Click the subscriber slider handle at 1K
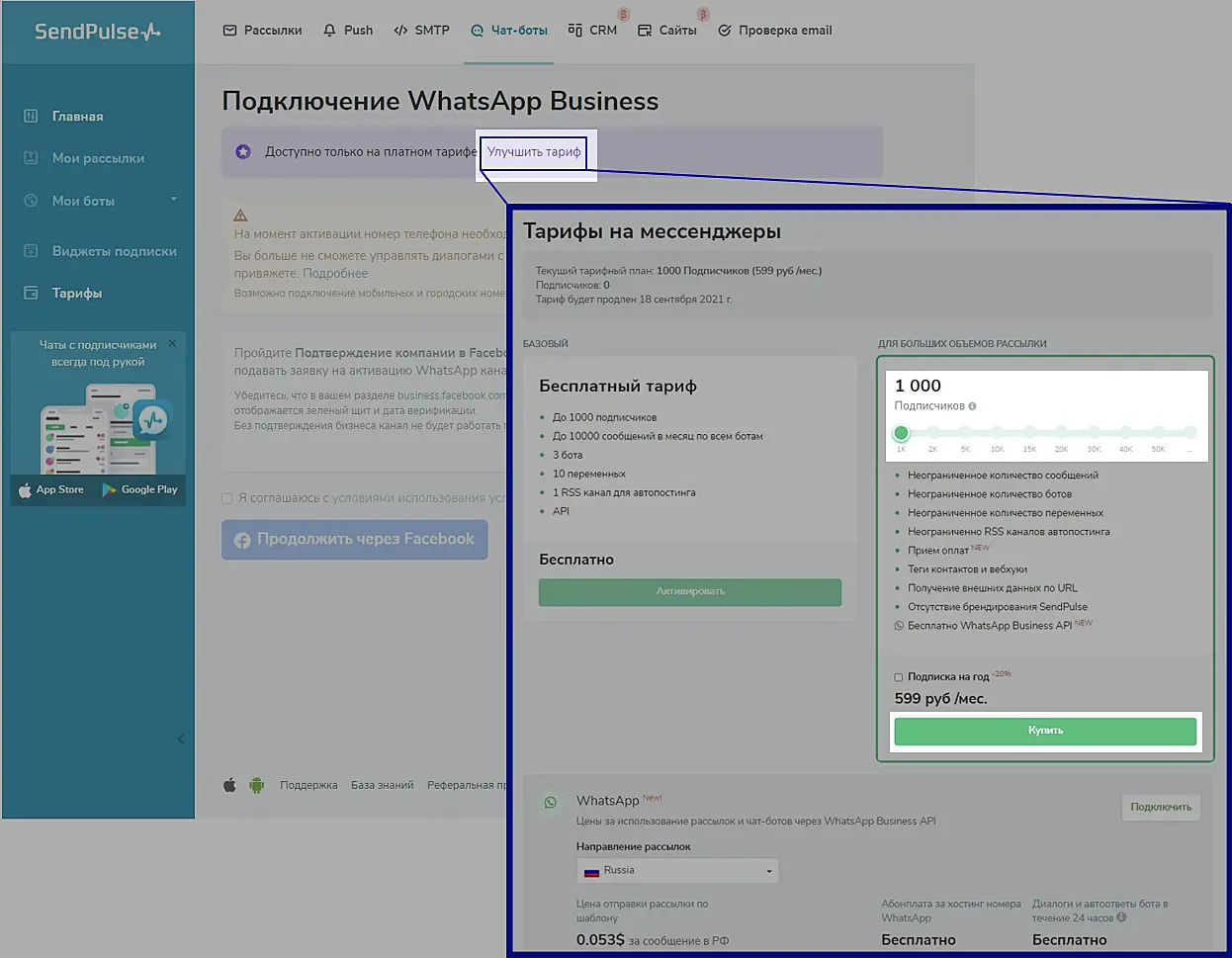The width and height of the screenshot is (1232, 958). pos(901,433)
